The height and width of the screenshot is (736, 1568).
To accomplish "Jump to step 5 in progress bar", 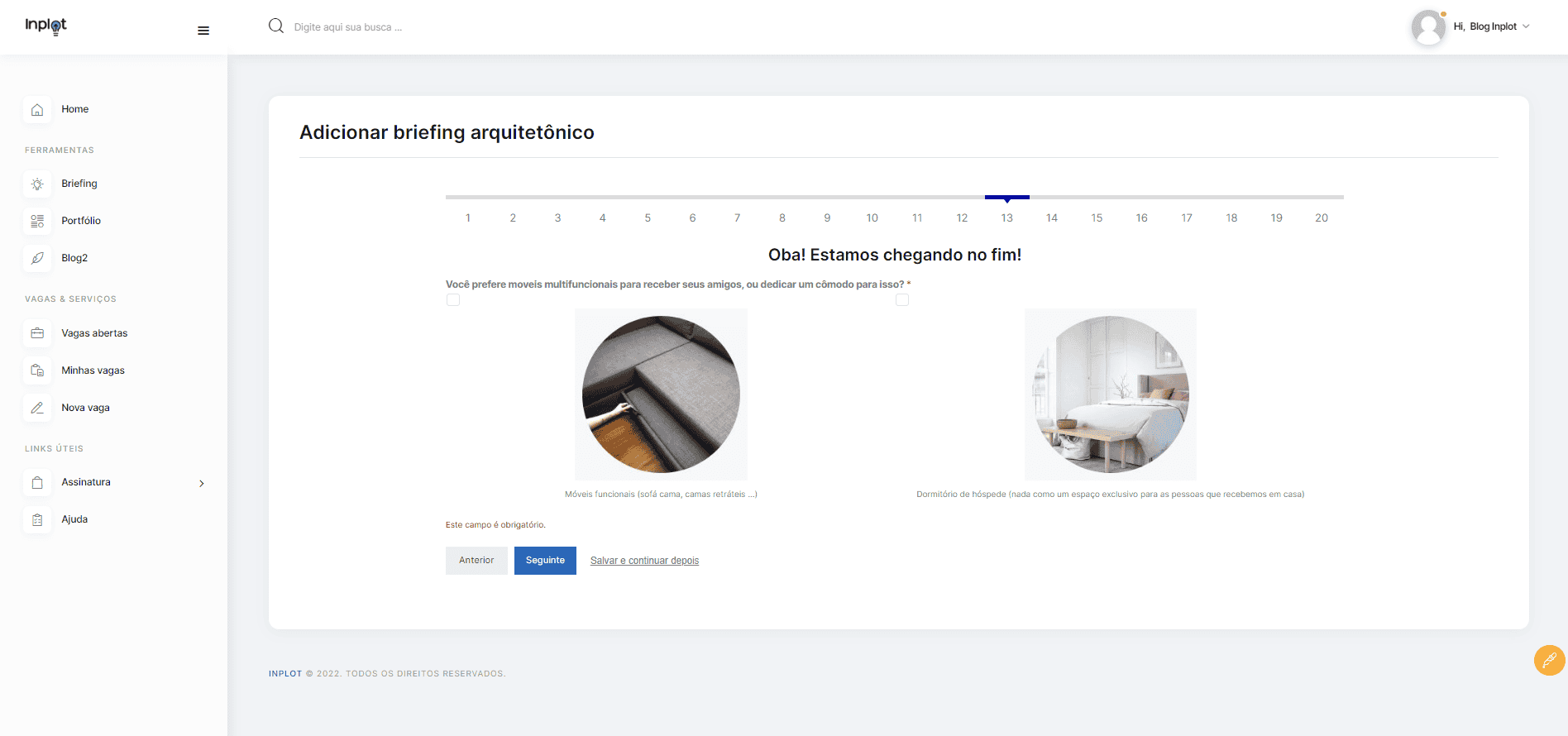I will 648,217.
